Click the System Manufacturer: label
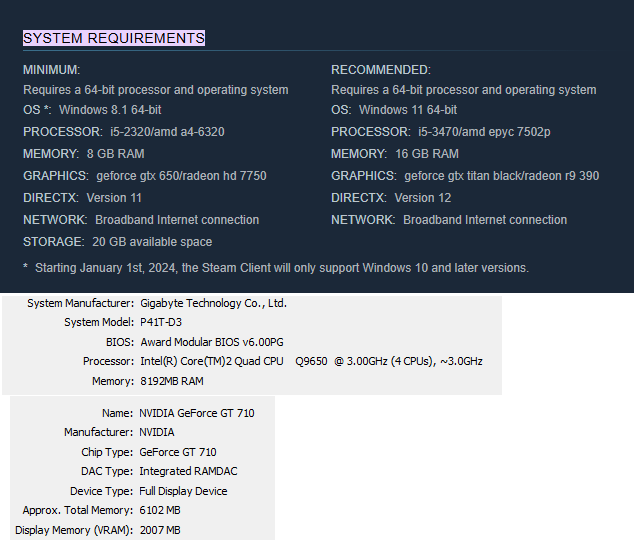 pos(80,303)
